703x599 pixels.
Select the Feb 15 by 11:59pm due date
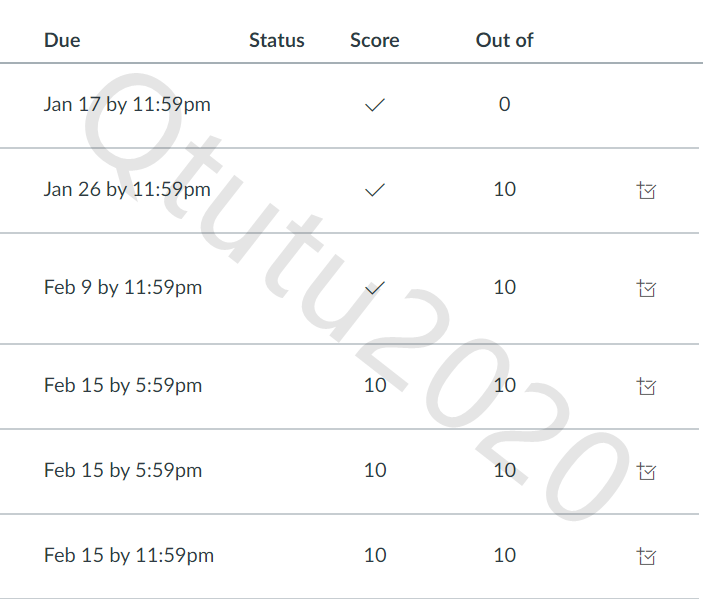129,556
